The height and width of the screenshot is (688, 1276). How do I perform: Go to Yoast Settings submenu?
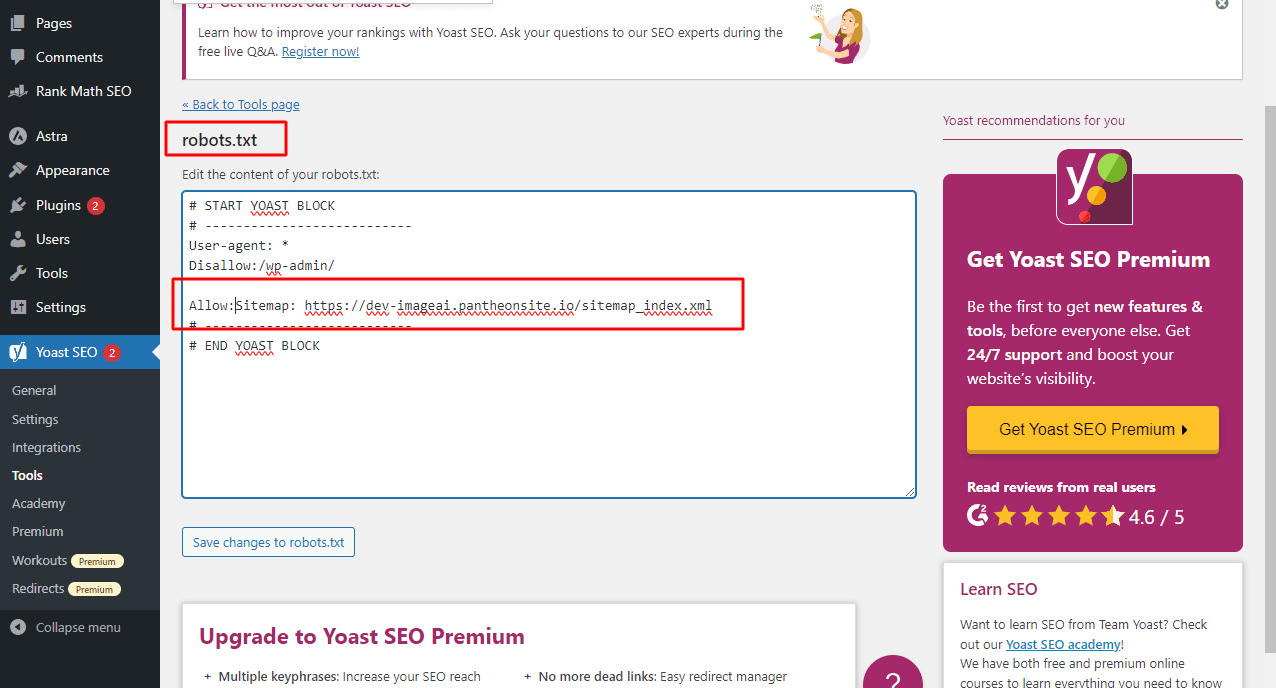coord(35,419)
